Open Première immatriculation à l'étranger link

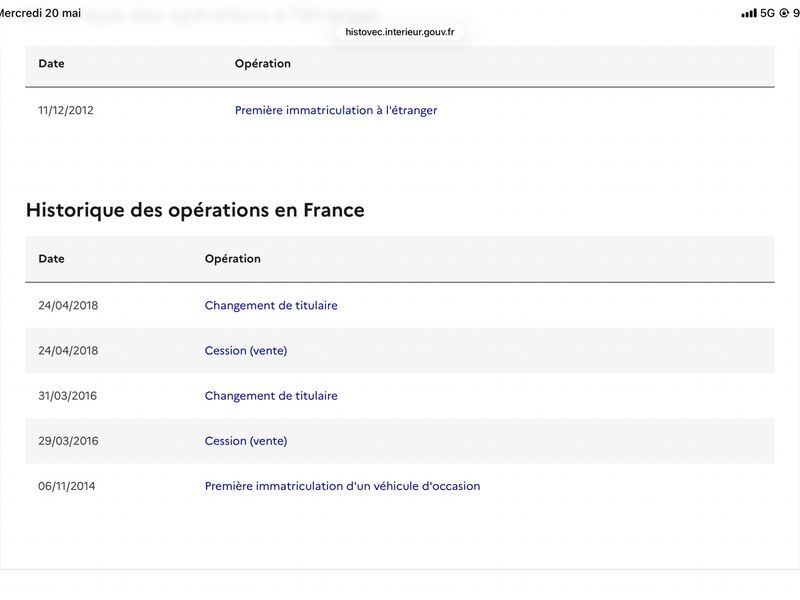point(336,110)
